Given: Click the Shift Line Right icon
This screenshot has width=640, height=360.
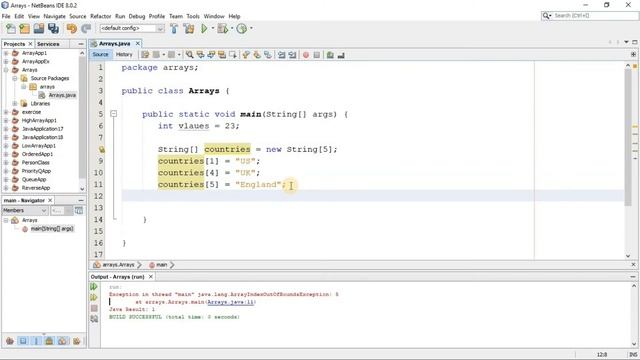Looking at the screenshot, I should 292,55.
